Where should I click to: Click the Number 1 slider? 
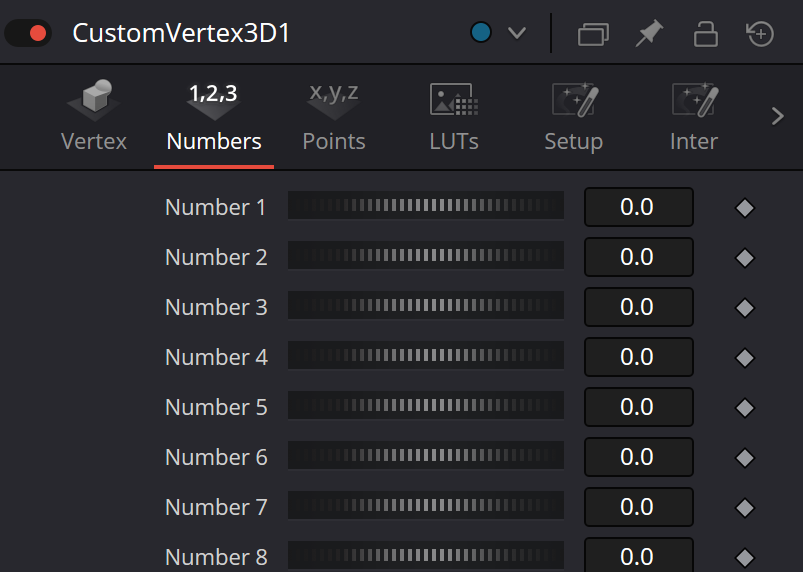coord(426,205)
